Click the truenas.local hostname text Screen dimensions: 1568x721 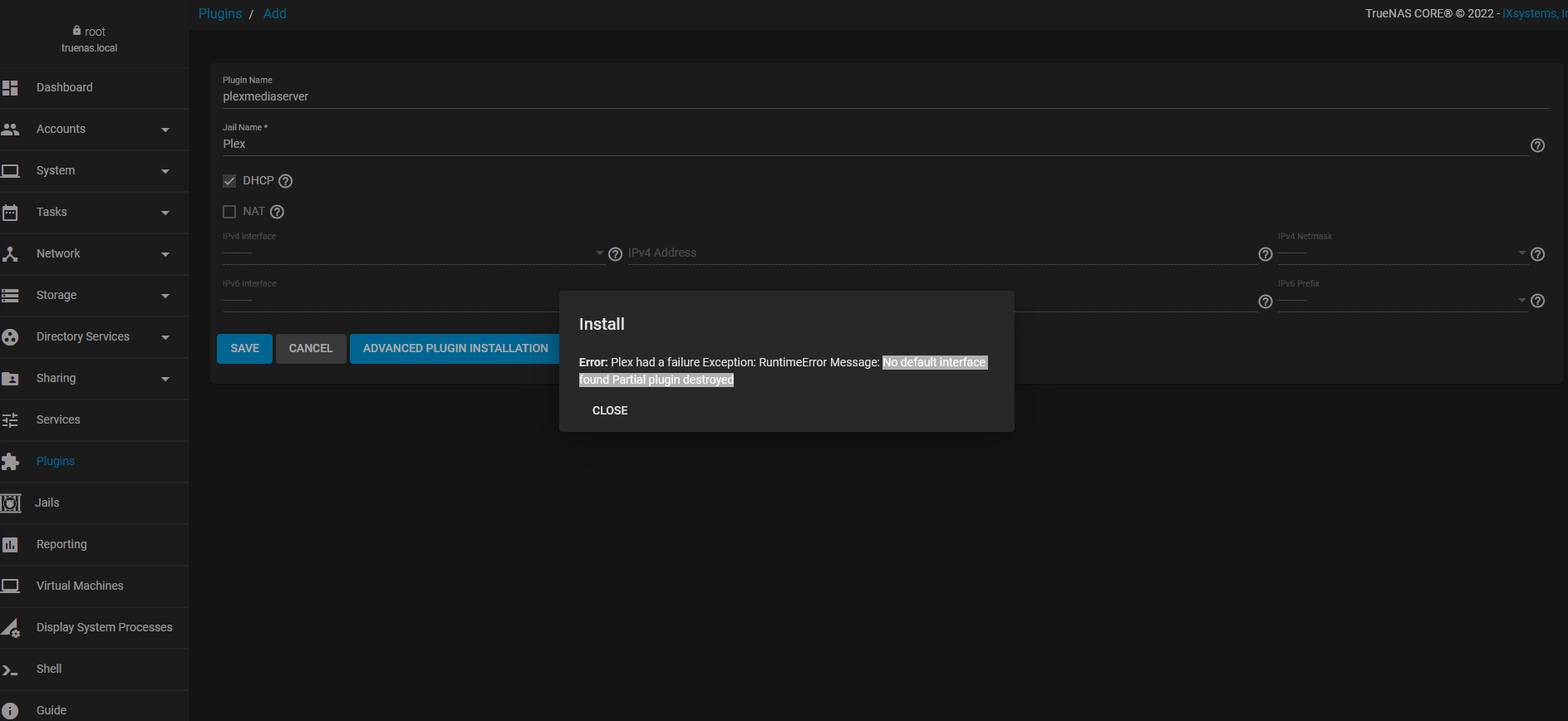[x=90, y=48]
